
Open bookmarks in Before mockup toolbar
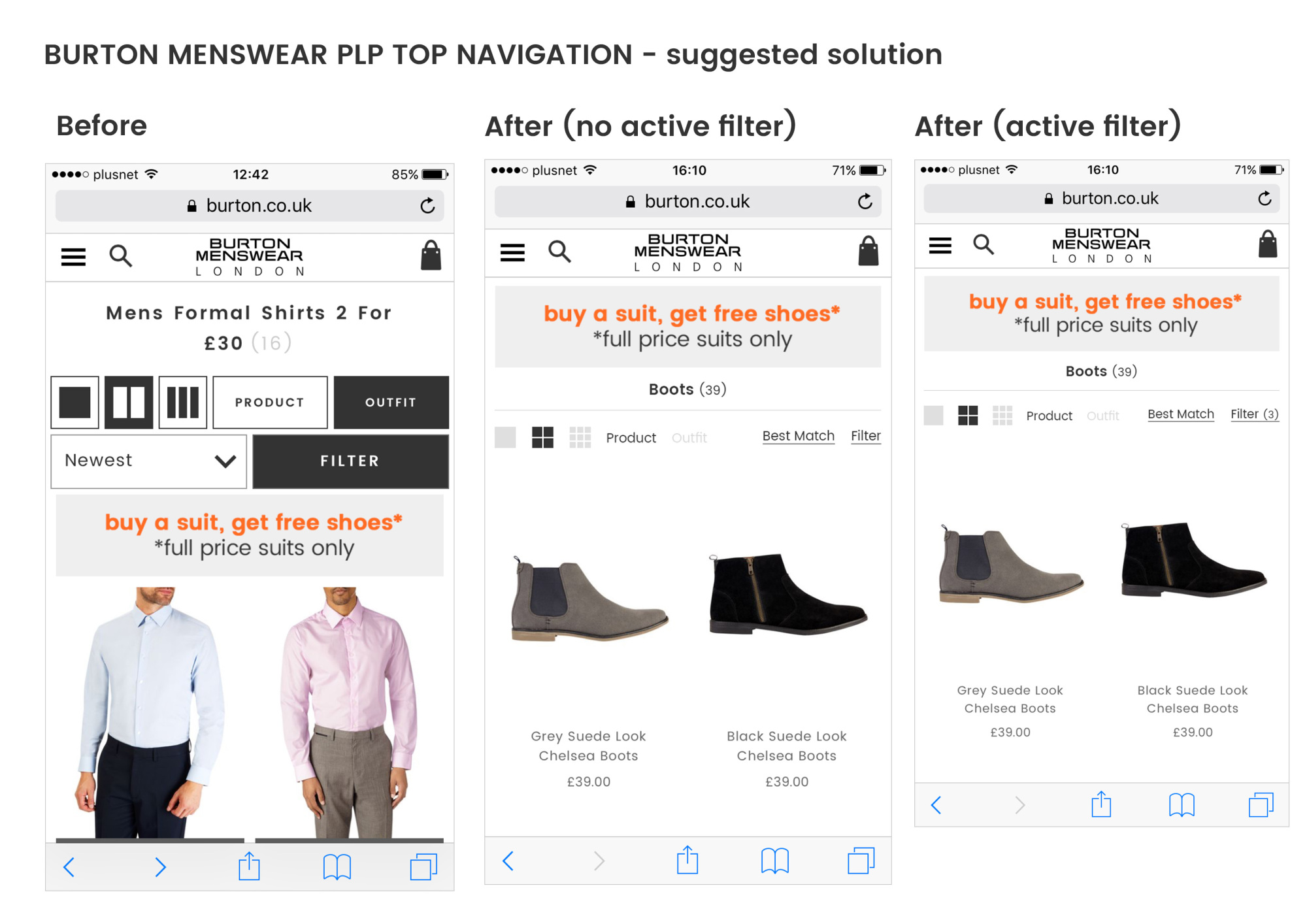pyautogui.click(x=337, y=867)
